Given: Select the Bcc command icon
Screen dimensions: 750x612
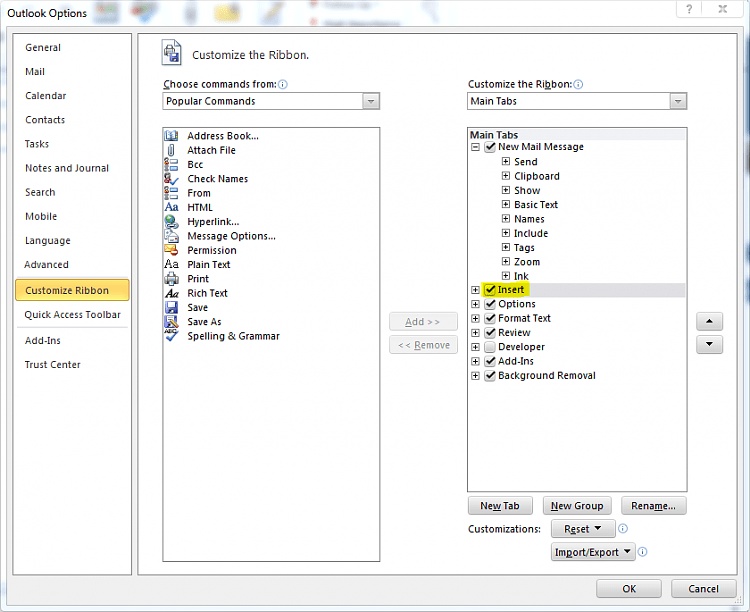Looking at the screenshot, I should pos(171,165).
